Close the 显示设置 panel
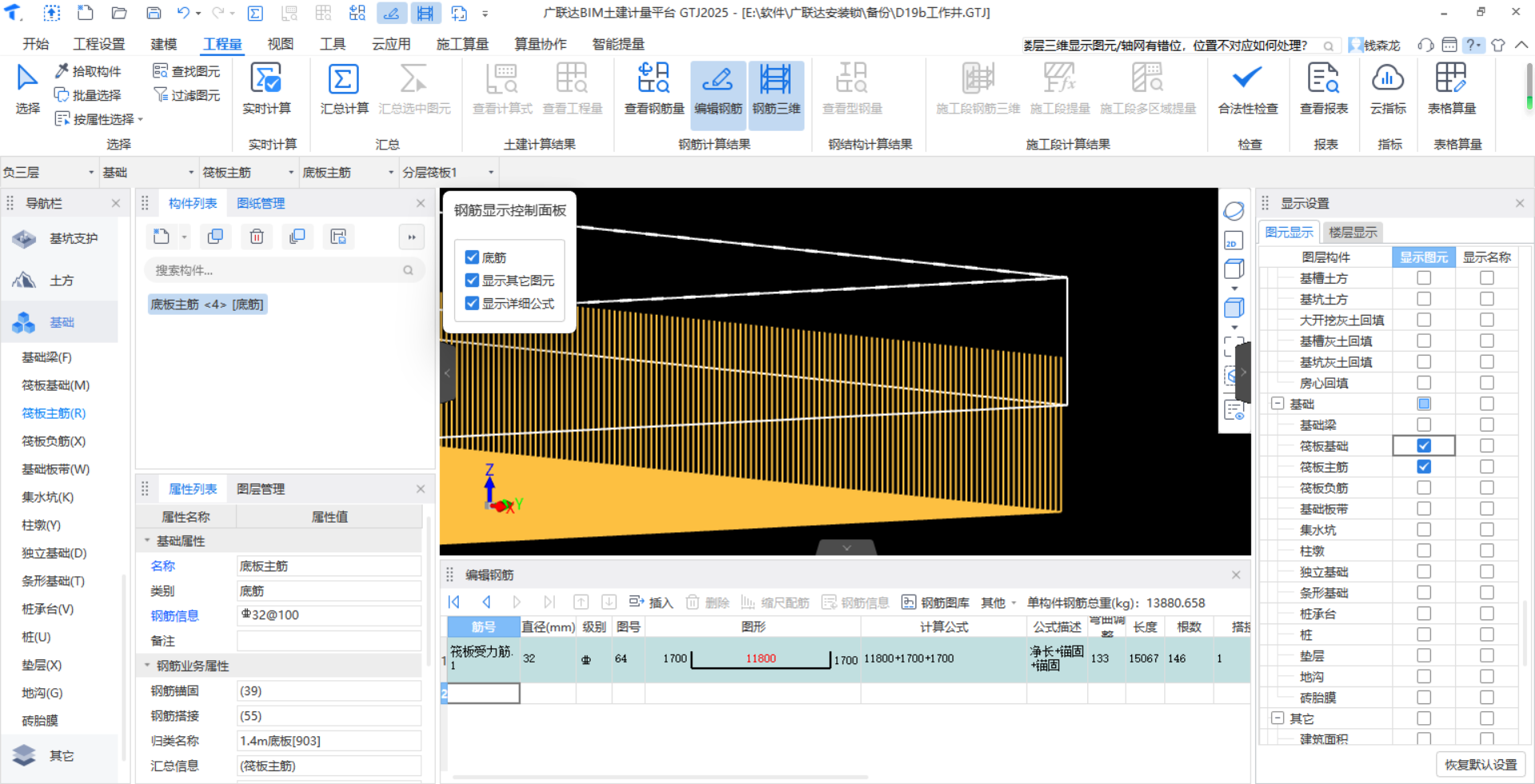 pos(1520,204)
